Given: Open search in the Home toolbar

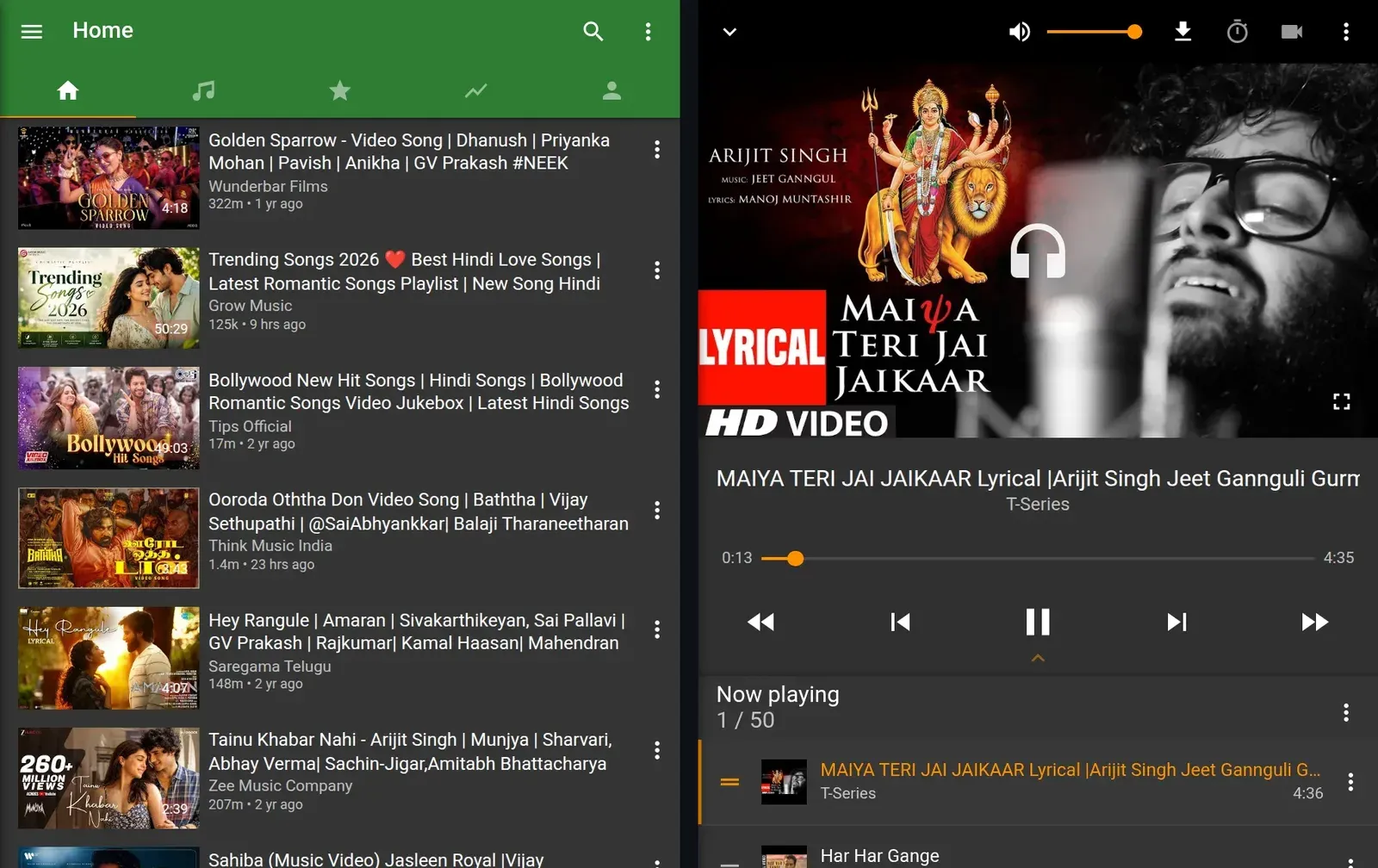Looking at the screenshot, I should pos(593,31).
